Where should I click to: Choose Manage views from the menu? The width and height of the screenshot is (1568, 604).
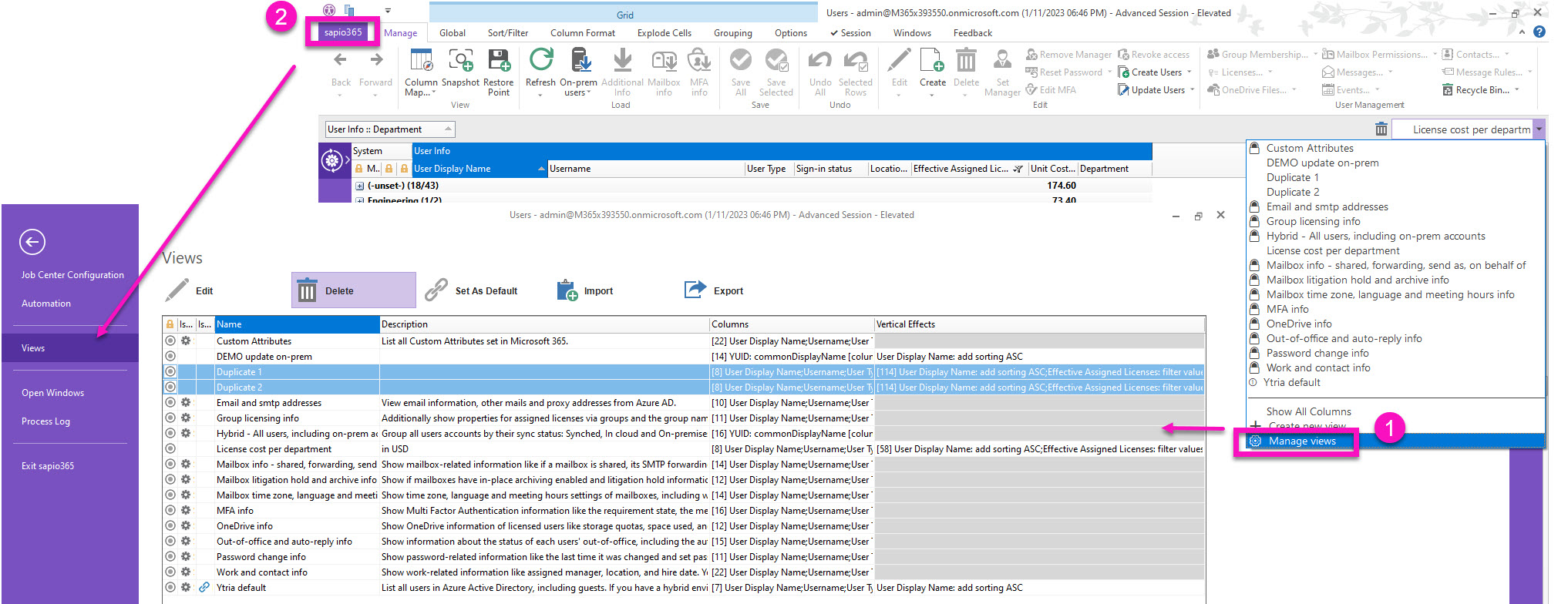pyautogui.click(x=1302, y=441)
